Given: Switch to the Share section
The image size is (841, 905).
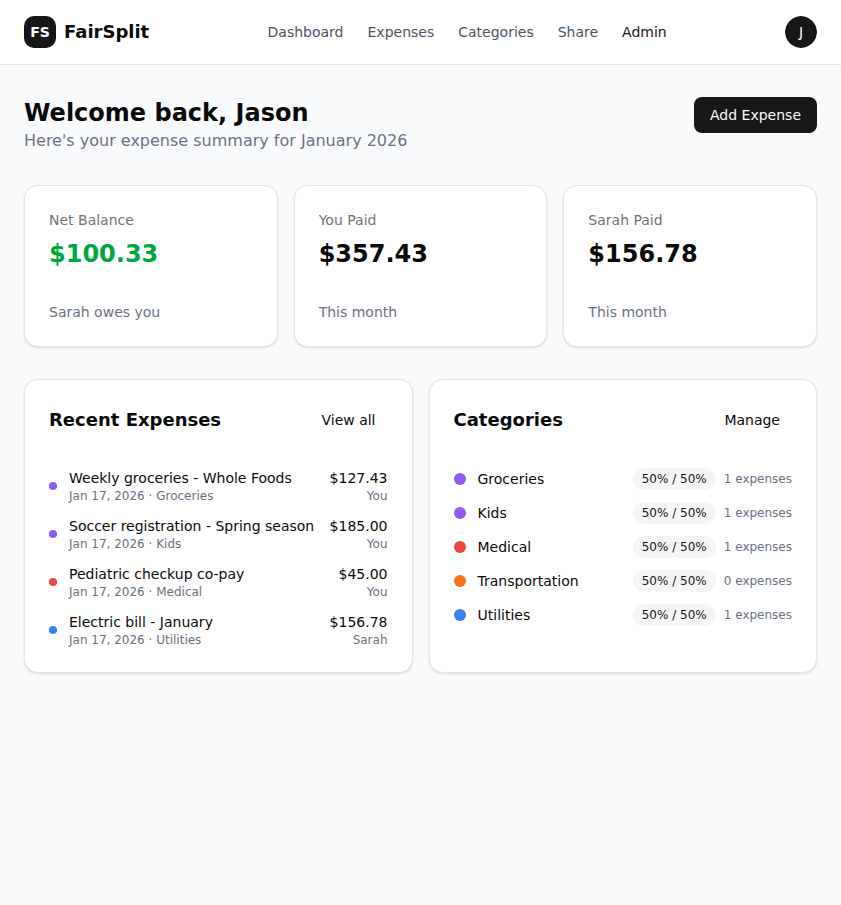Looking at the screenshot, I should tap(578, 32).
